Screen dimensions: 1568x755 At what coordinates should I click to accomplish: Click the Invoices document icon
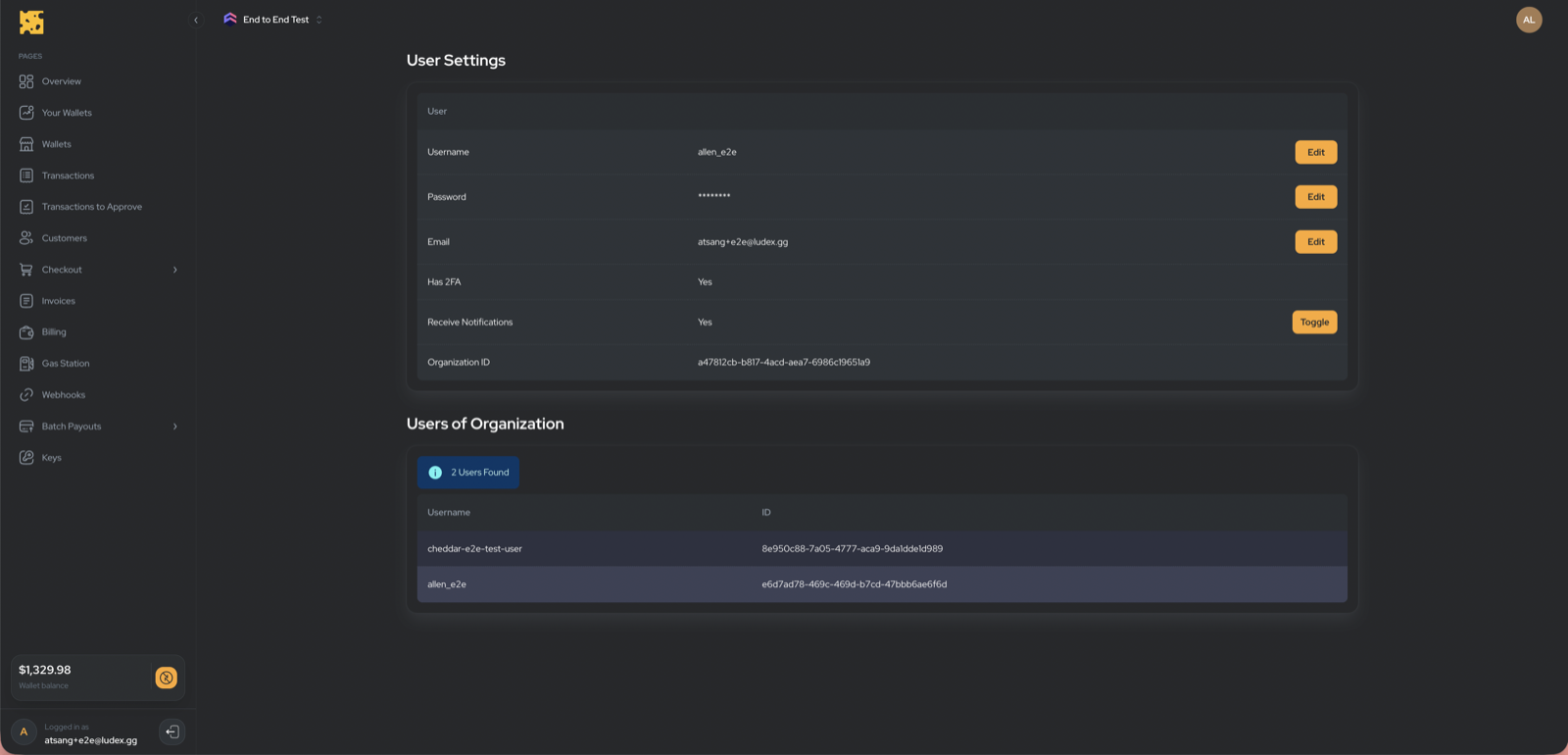(x=26, y=301)
